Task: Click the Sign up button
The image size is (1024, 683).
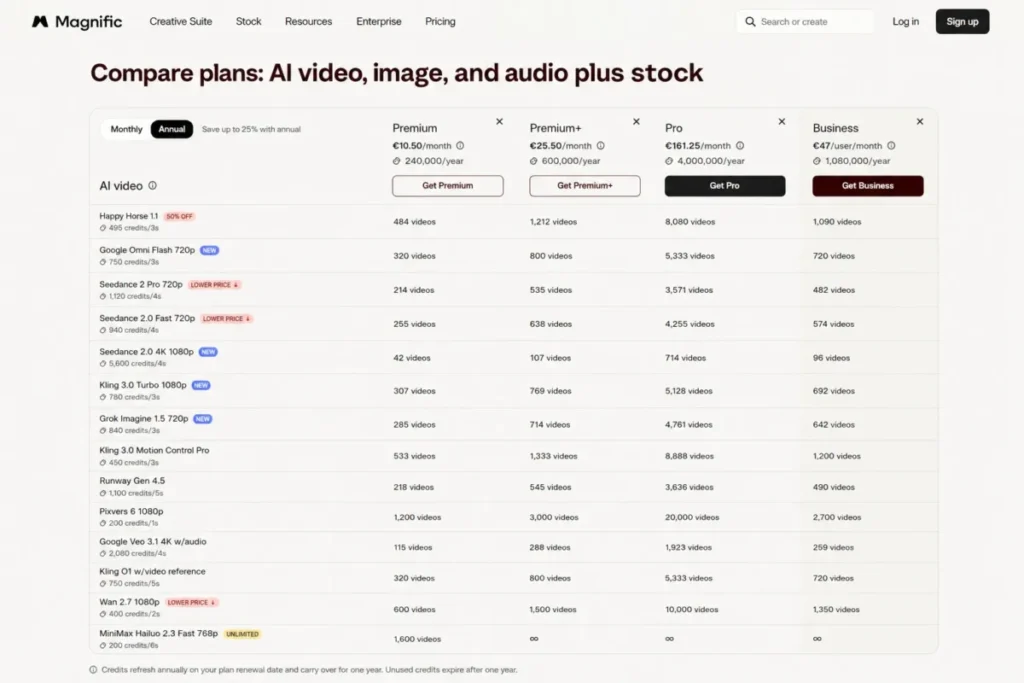Action: tap(962, 22)
